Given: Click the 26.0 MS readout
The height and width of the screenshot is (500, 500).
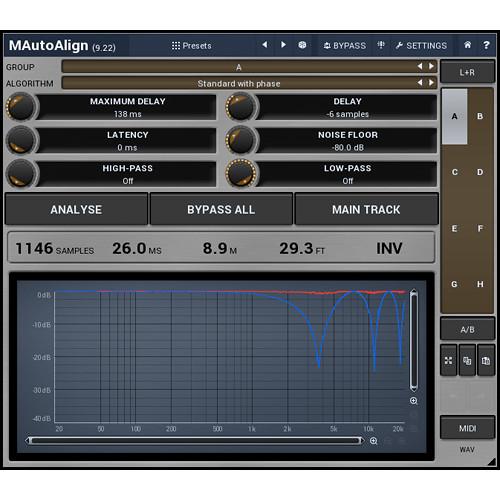Looking at the screenshot, I should click(137, 249).
